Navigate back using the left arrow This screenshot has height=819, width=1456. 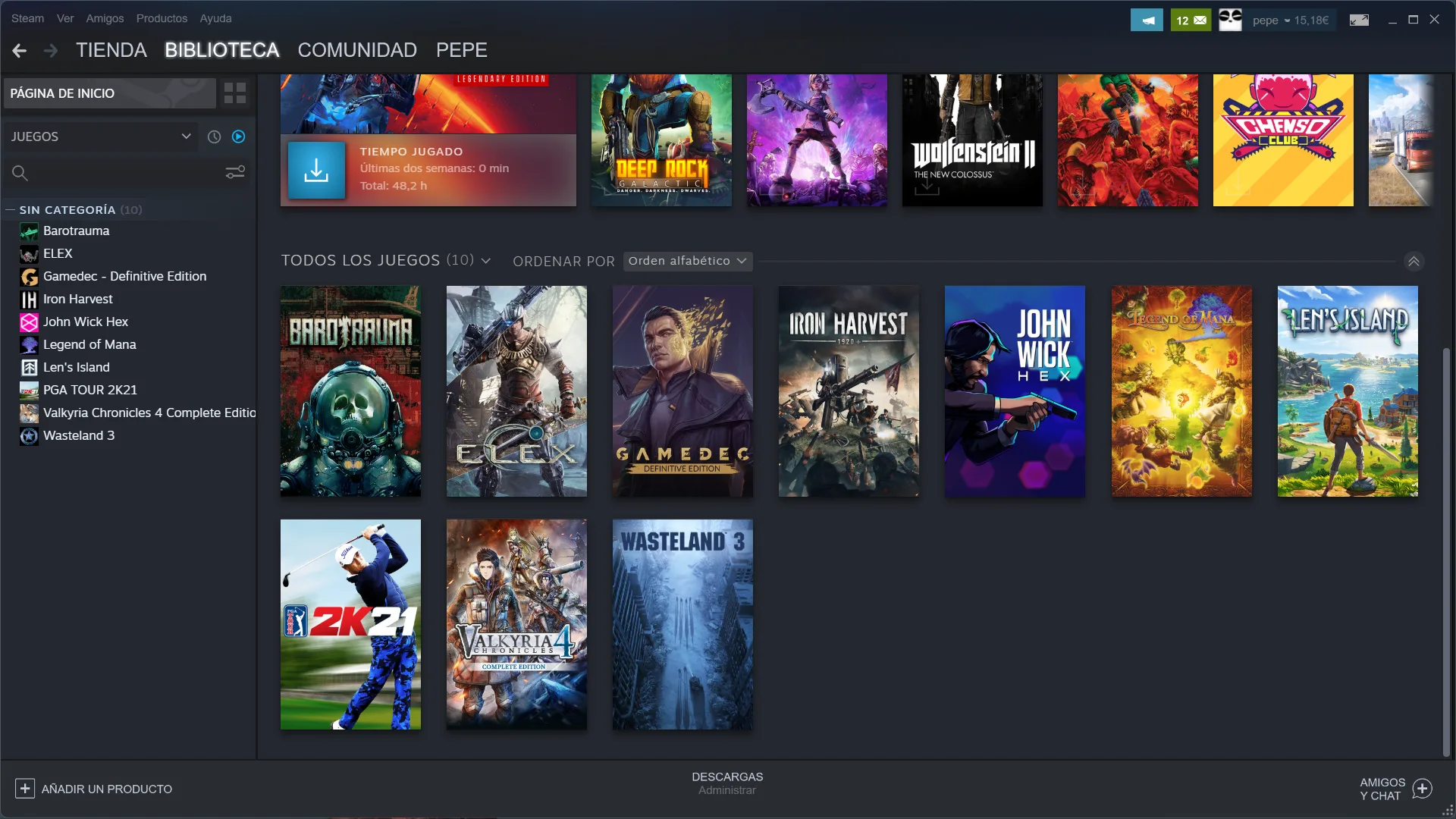[x=18, y=50]
